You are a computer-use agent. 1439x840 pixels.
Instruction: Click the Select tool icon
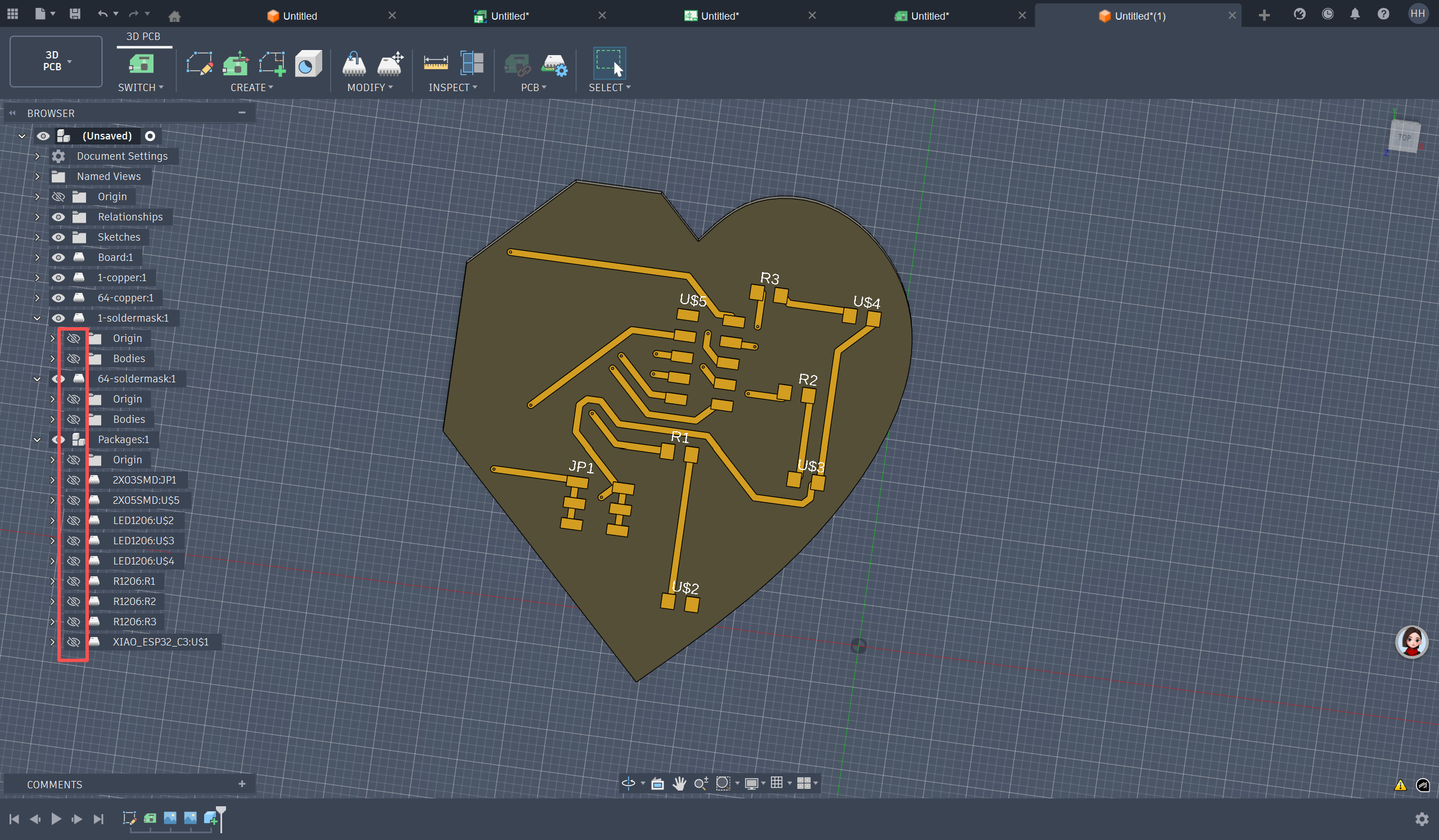[608, 64]
